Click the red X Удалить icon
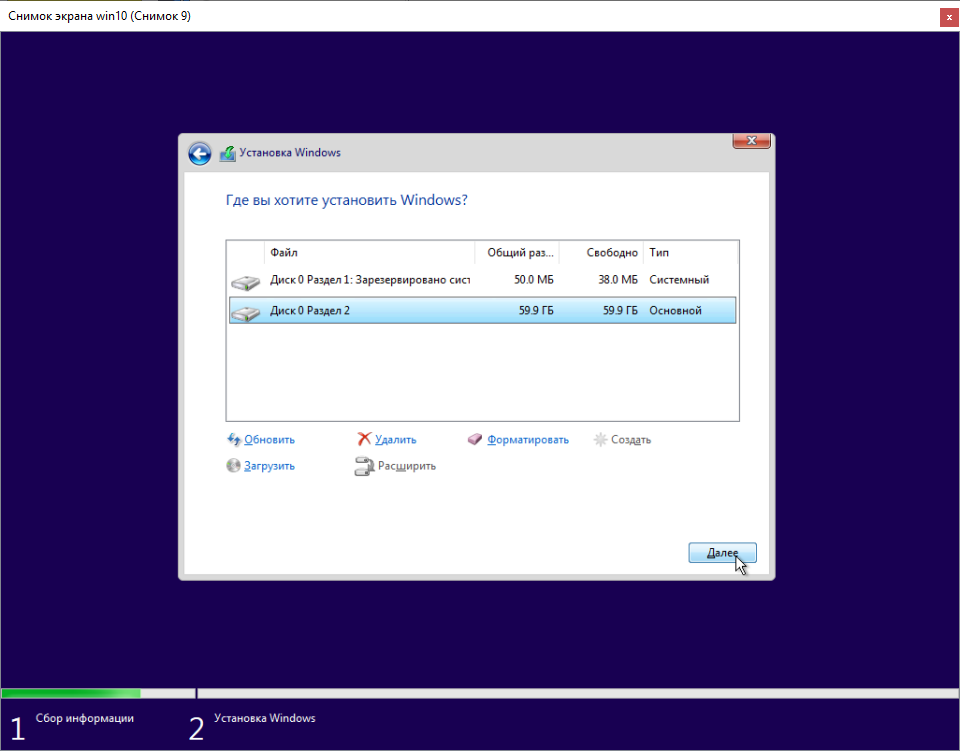This screenshot has height=751, width=960. coord(364,439)
